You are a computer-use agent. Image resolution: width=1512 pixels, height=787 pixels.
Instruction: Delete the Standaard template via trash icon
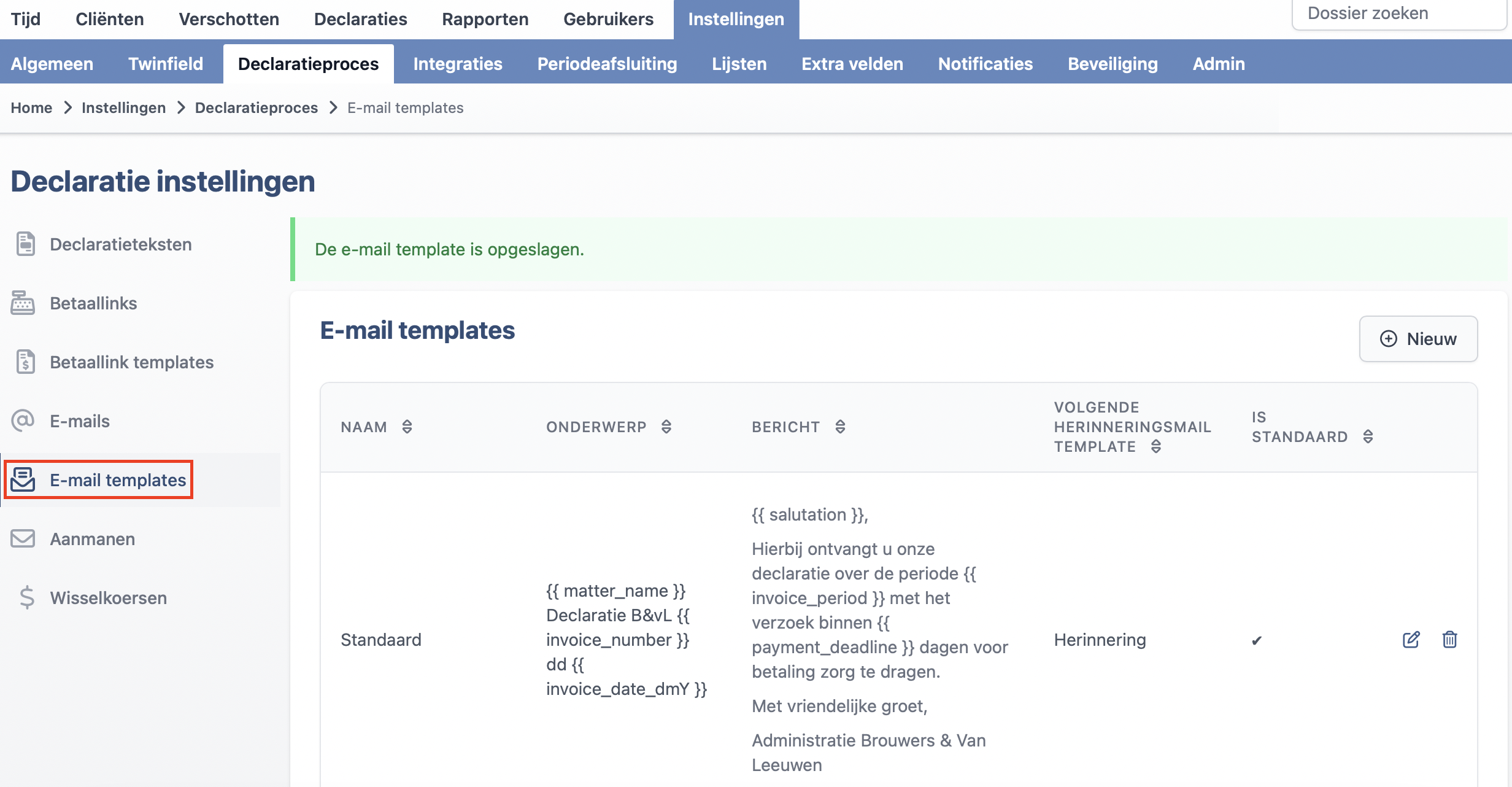1449,640
